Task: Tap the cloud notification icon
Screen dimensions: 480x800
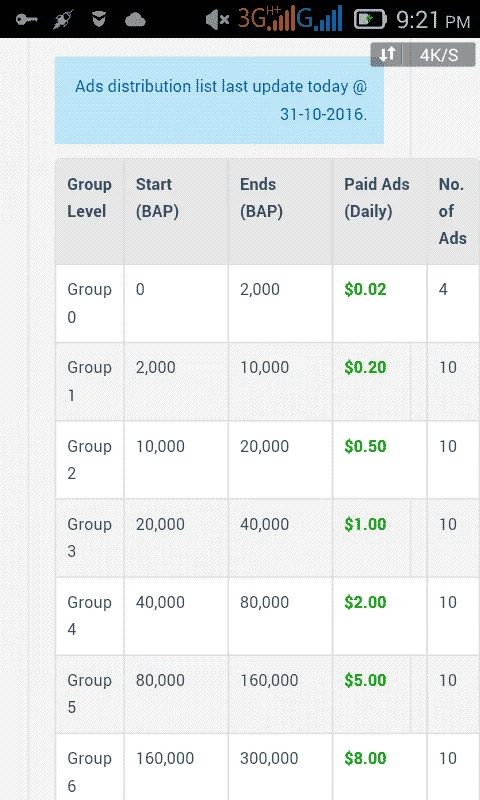Action: click(x=135, y=20)
